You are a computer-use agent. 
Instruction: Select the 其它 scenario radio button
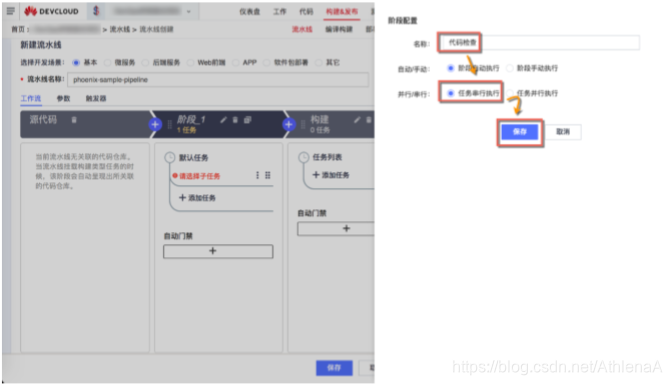coord(318,63)
